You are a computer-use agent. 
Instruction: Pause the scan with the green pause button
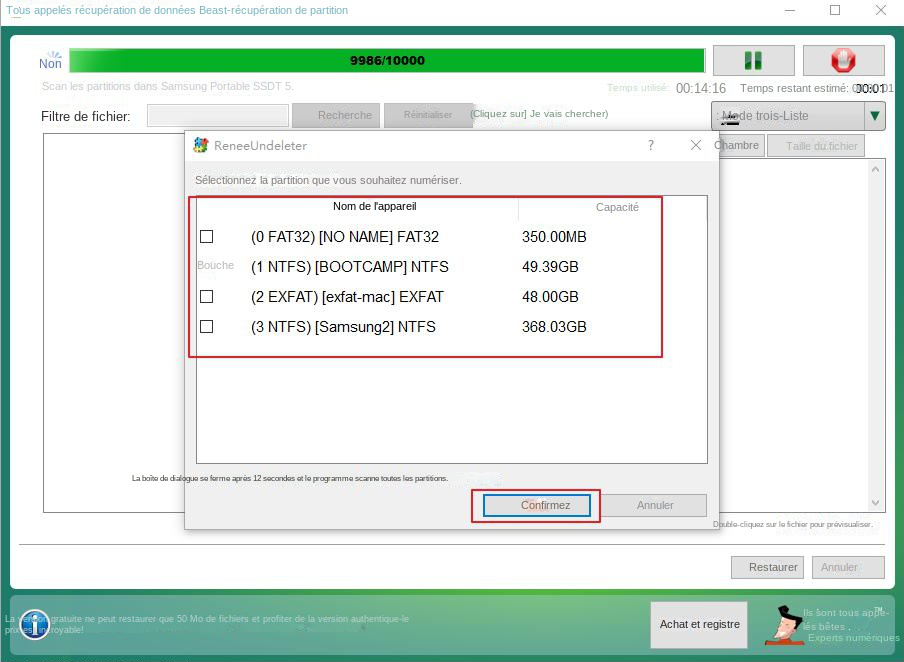pos(754,61)
